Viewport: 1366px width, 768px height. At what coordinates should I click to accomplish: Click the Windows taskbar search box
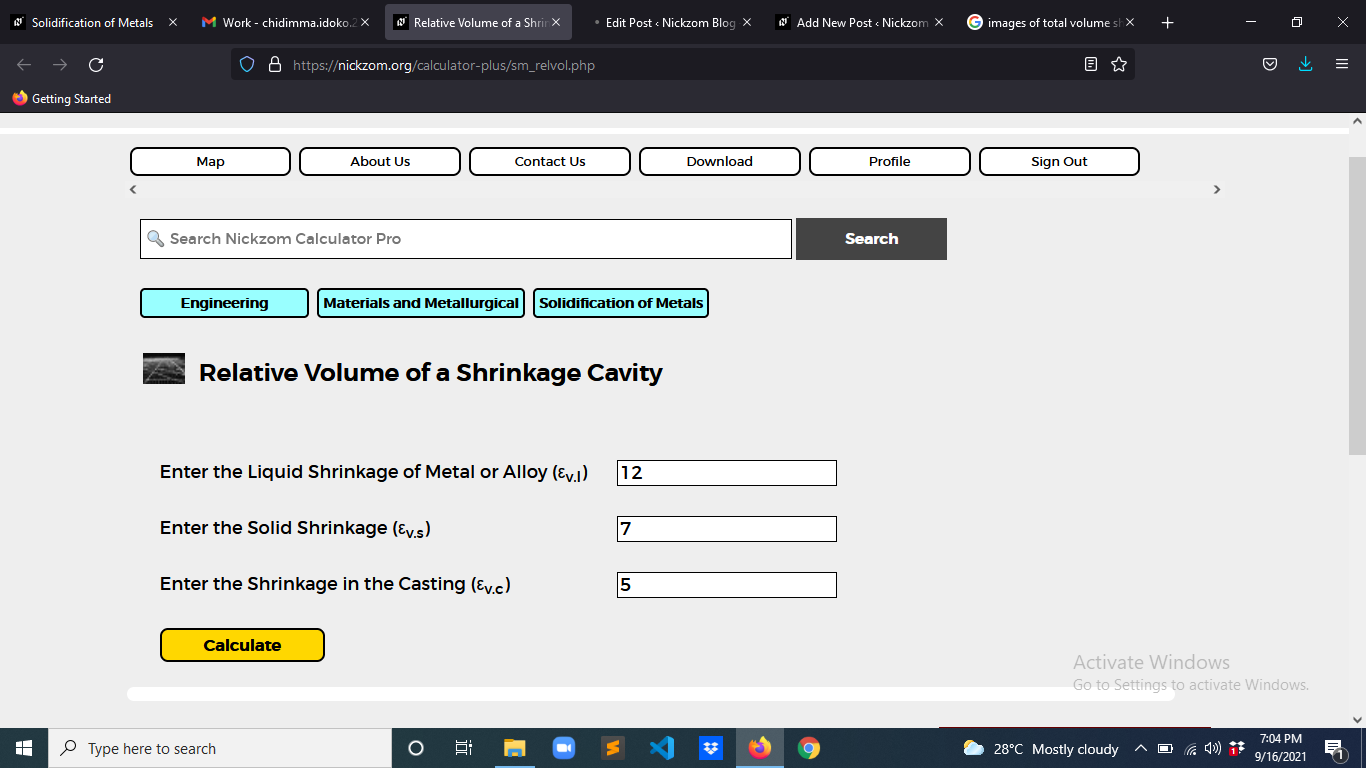pyautogui.click(x=220, y=748)
